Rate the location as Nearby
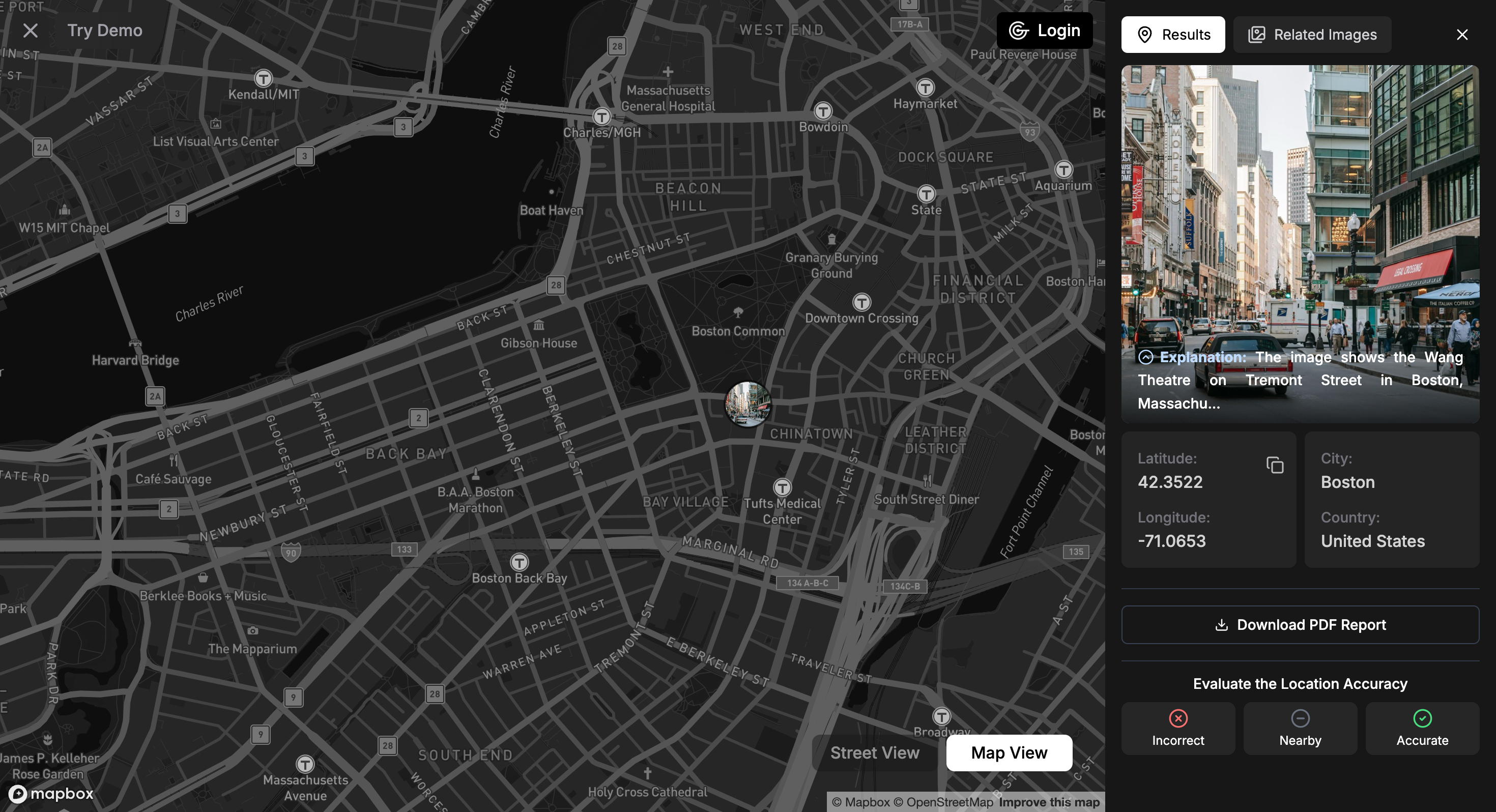Screen dimensions: 1496x812 point(1300,729)
